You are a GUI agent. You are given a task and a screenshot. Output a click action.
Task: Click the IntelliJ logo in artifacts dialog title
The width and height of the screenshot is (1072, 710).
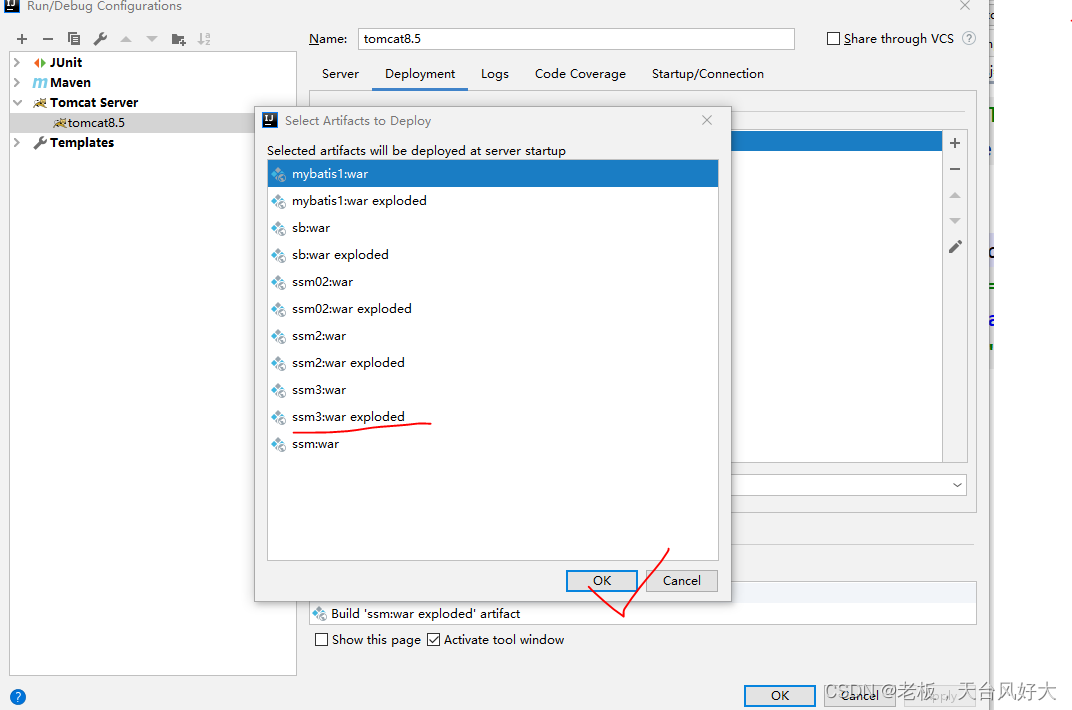[x=270, y=120]
